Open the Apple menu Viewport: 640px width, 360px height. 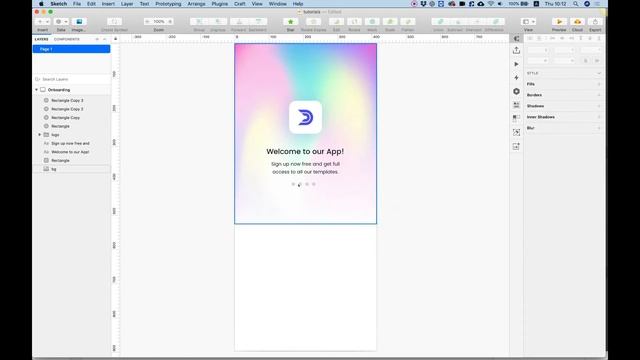(x=41, y=4)
